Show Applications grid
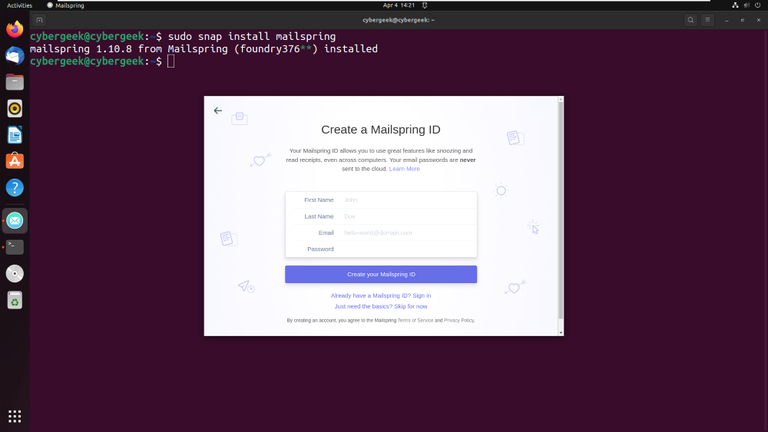The width and height of the screenshot is (768, 432). tap(15, 416)
